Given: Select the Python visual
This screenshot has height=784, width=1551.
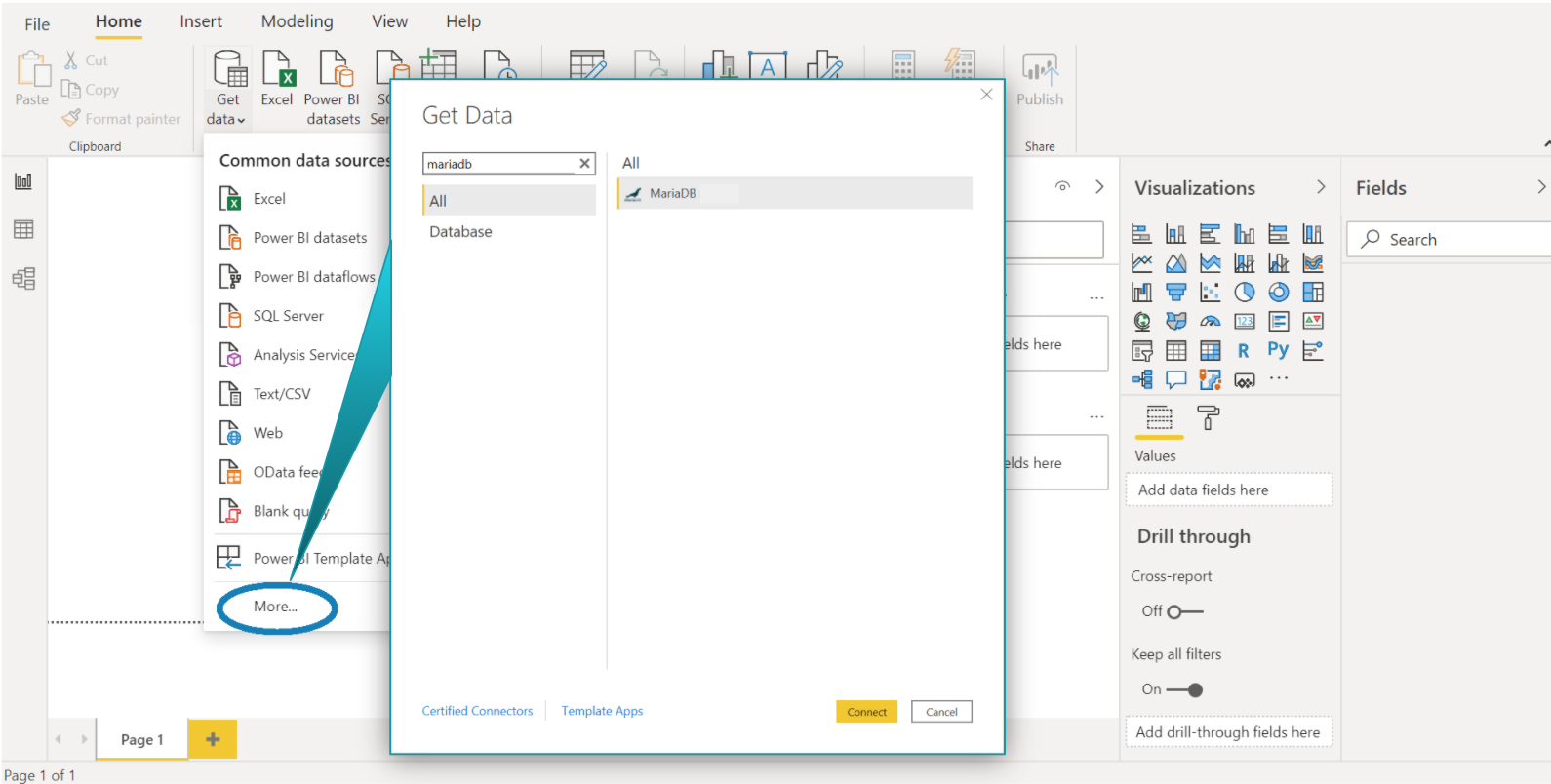Looking at the screenshot, I should pos(1278,349).
